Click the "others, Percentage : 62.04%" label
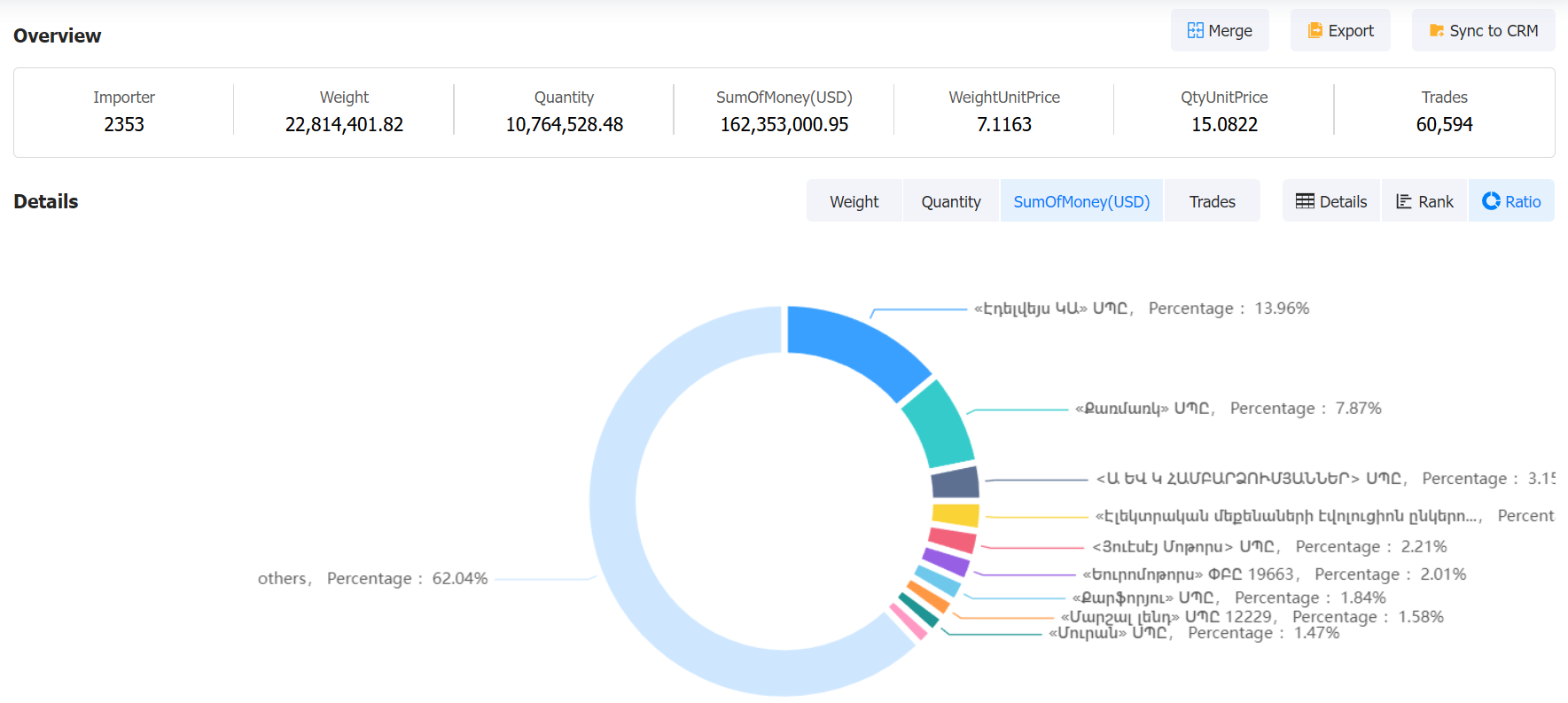 click(x=372, y=578)
